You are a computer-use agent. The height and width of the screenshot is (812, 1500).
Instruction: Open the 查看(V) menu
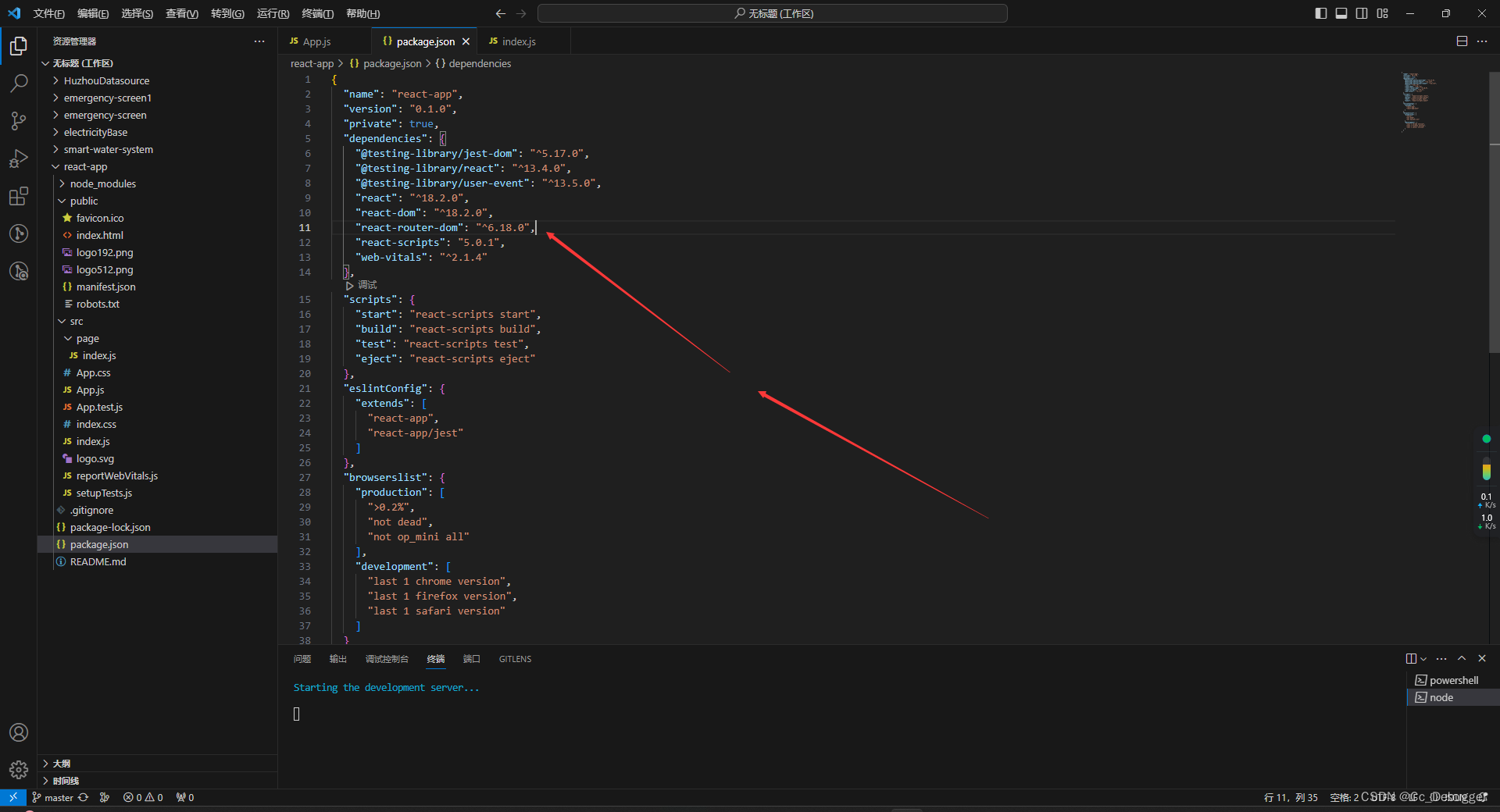[x=182, y=13]
